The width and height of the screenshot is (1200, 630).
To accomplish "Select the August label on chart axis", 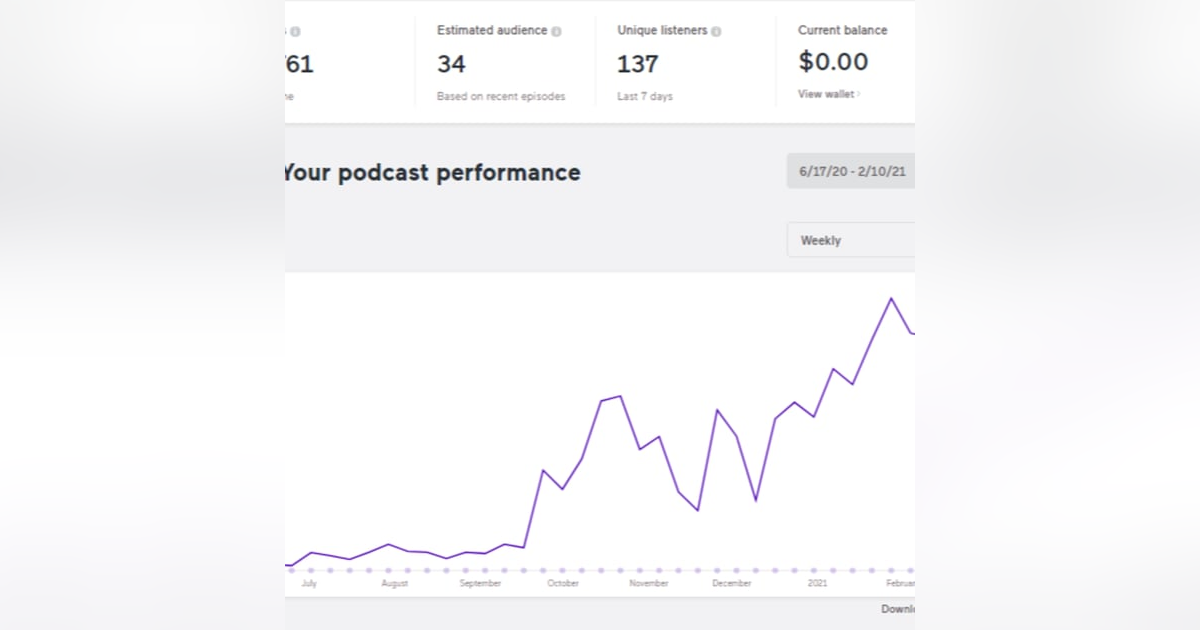I will [395, 583].
